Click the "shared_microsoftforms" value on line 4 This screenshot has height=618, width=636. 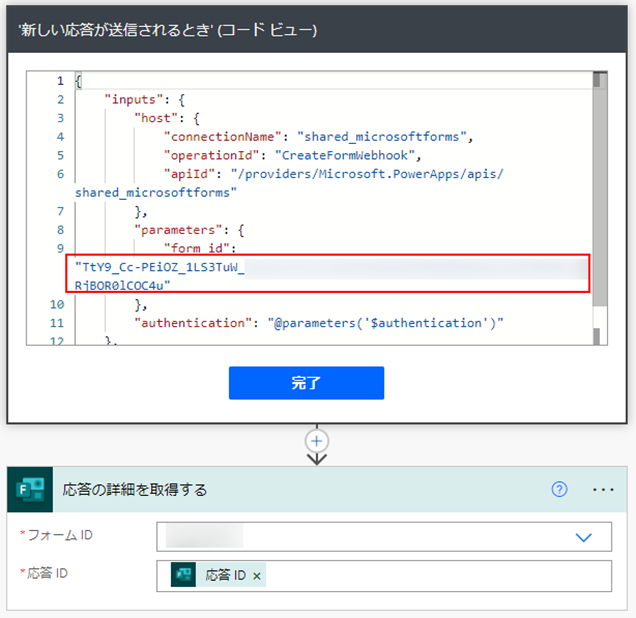381,137
